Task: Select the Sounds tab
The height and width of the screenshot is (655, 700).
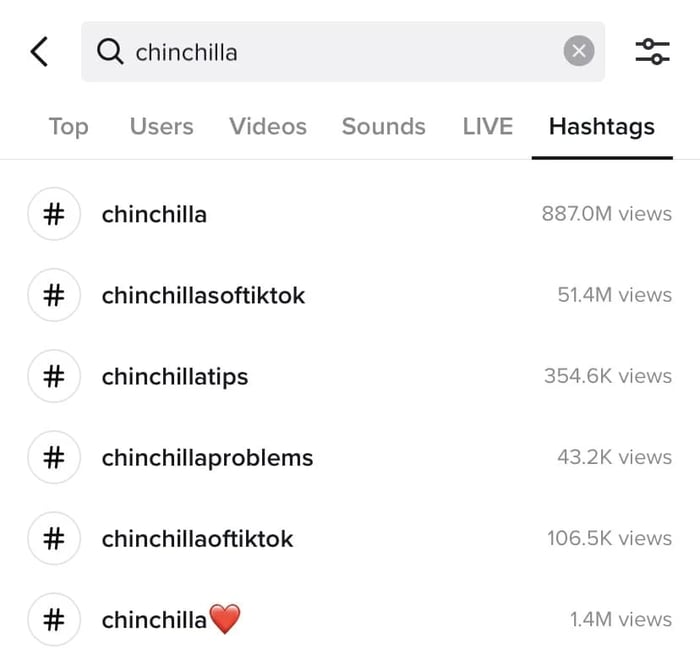Action: tap(383, 127)
